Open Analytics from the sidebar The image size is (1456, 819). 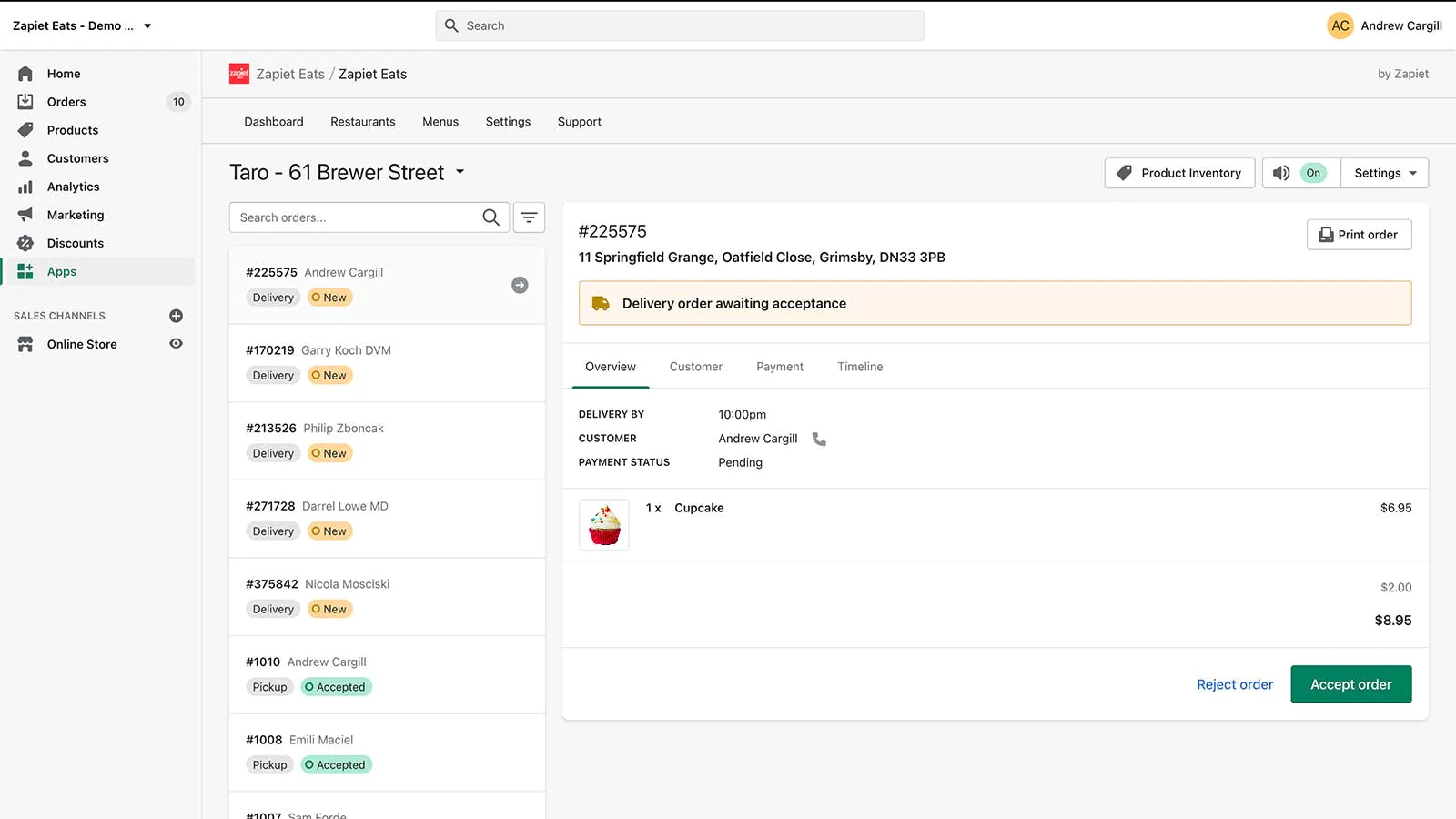pos(73,187)
